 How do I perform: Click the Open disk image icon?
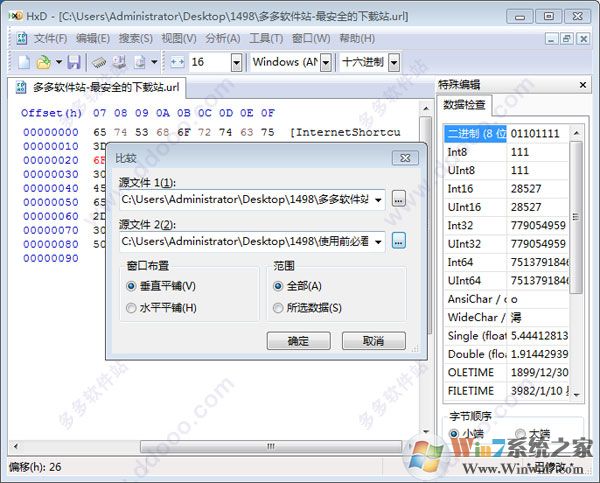tap(139, 62)
